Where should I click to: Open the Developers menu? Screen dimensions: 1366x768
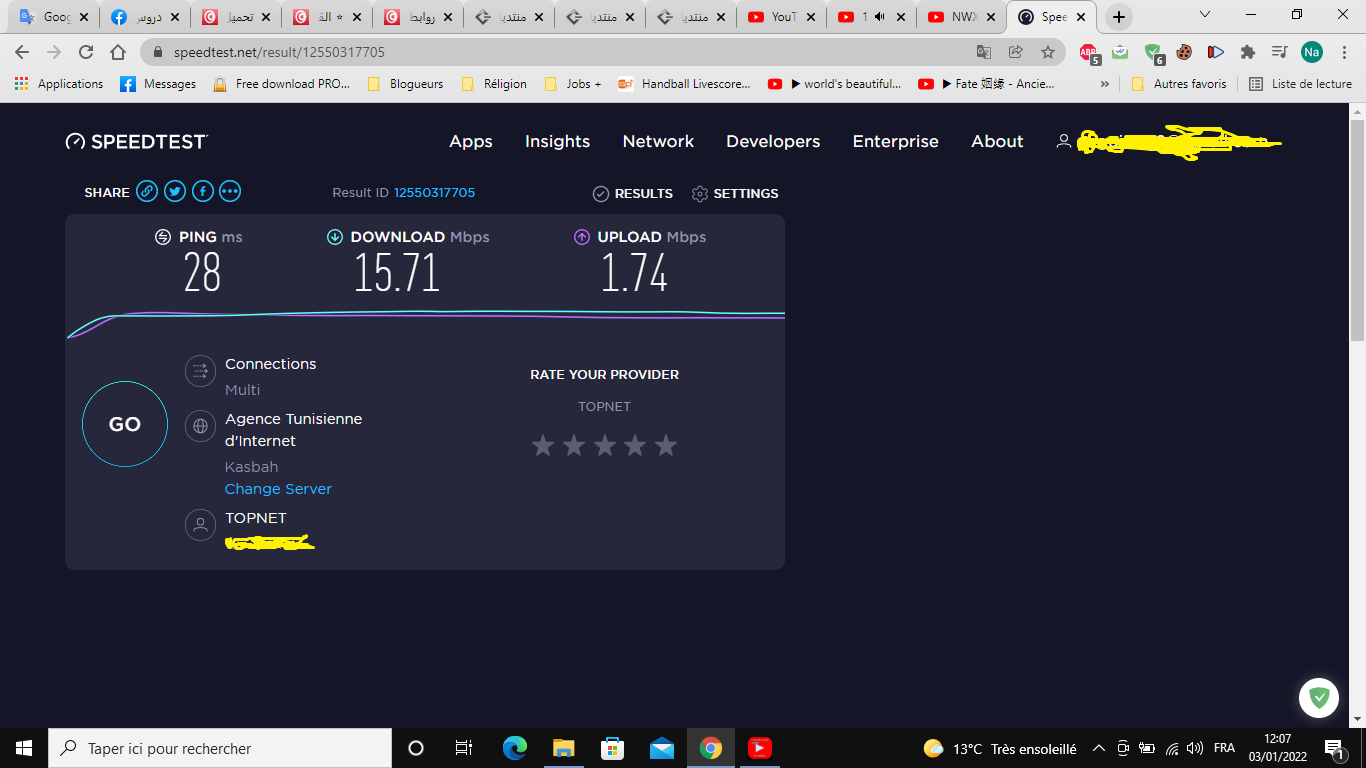coord(773,141)
